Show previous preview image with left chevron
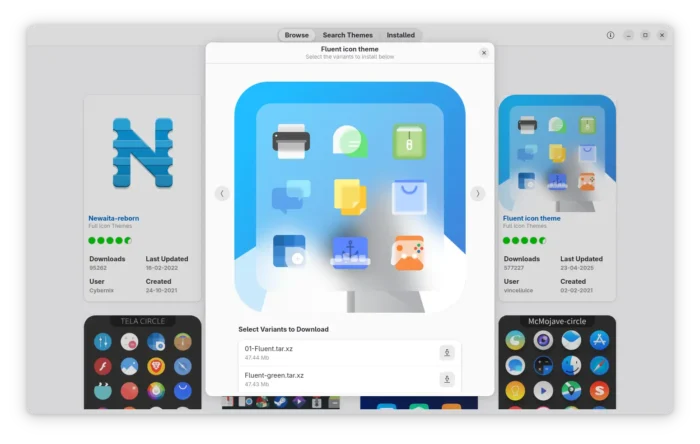 pos(222,193)
